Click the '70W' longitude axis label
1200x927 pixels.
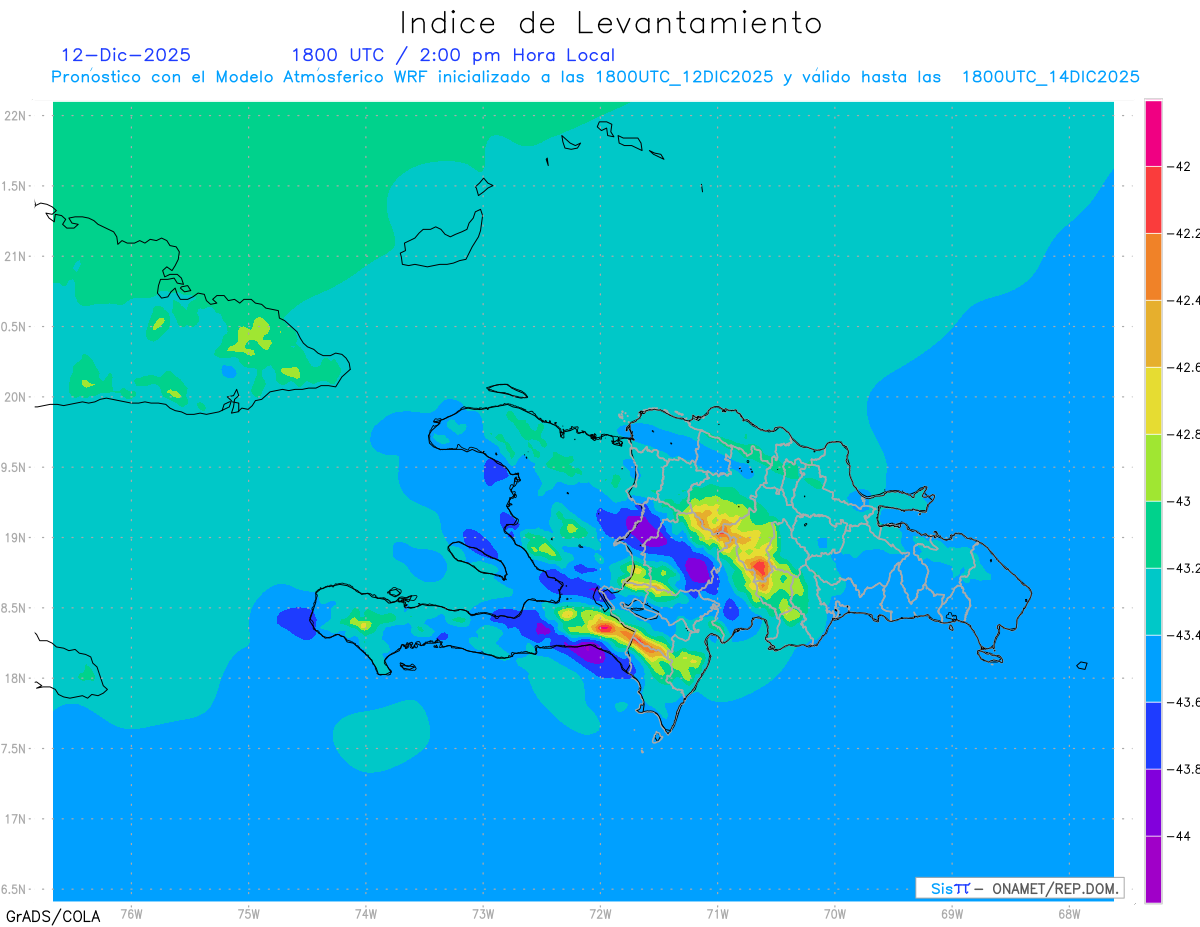835,914
